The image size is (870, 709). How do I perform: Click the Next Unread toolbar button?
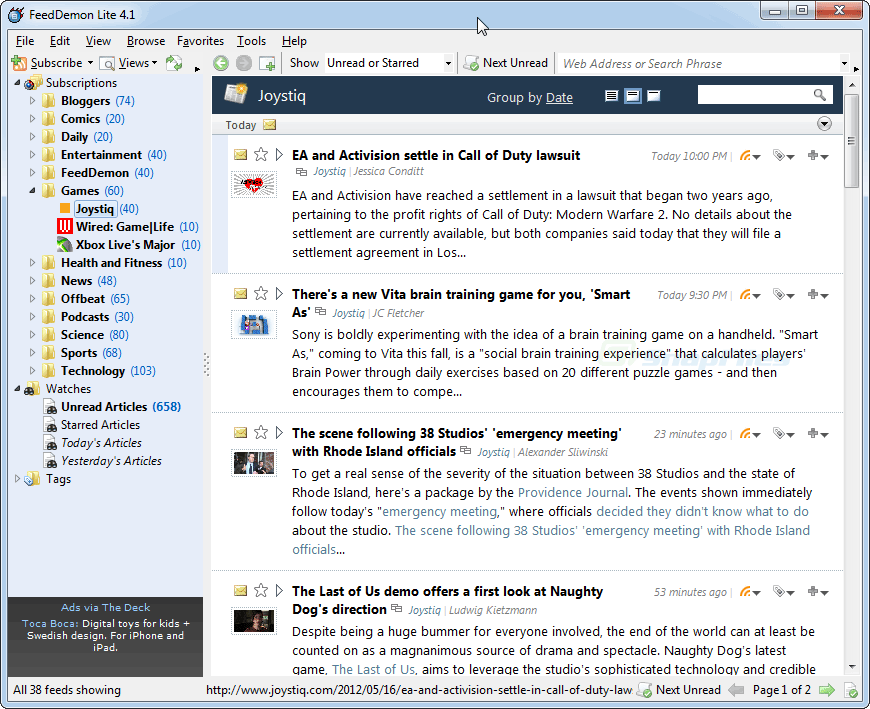(x=506, y=63)
